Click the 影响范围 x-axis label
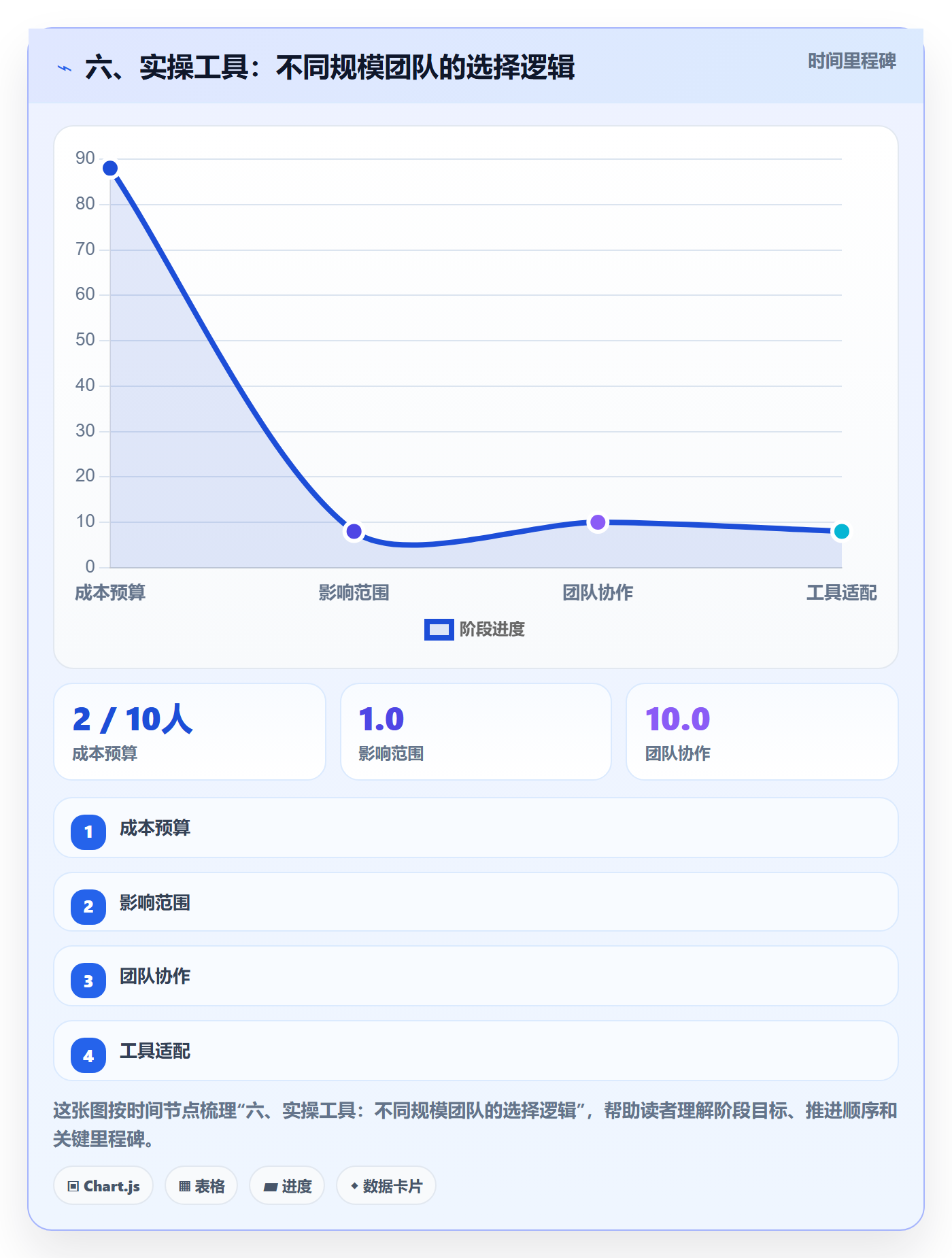 point(354,593)
